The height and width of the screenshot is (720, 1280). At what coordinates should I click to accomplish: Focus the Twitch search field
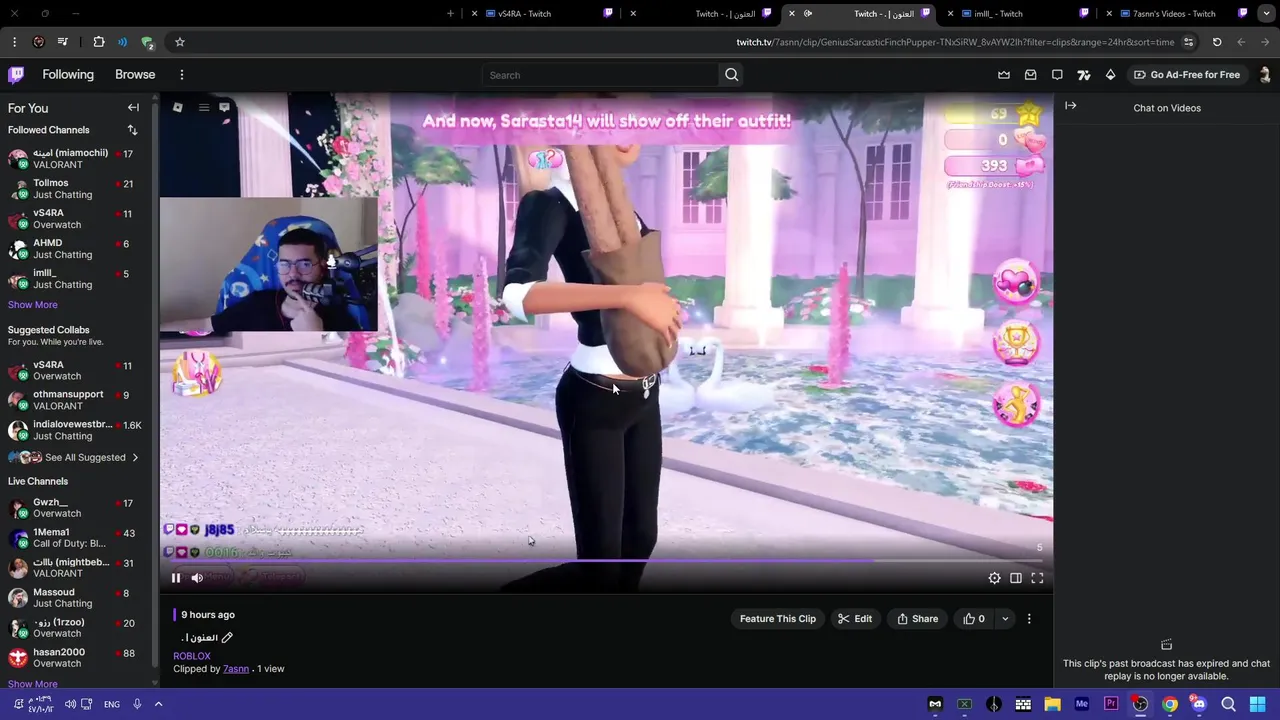click(x=600, y=75)
